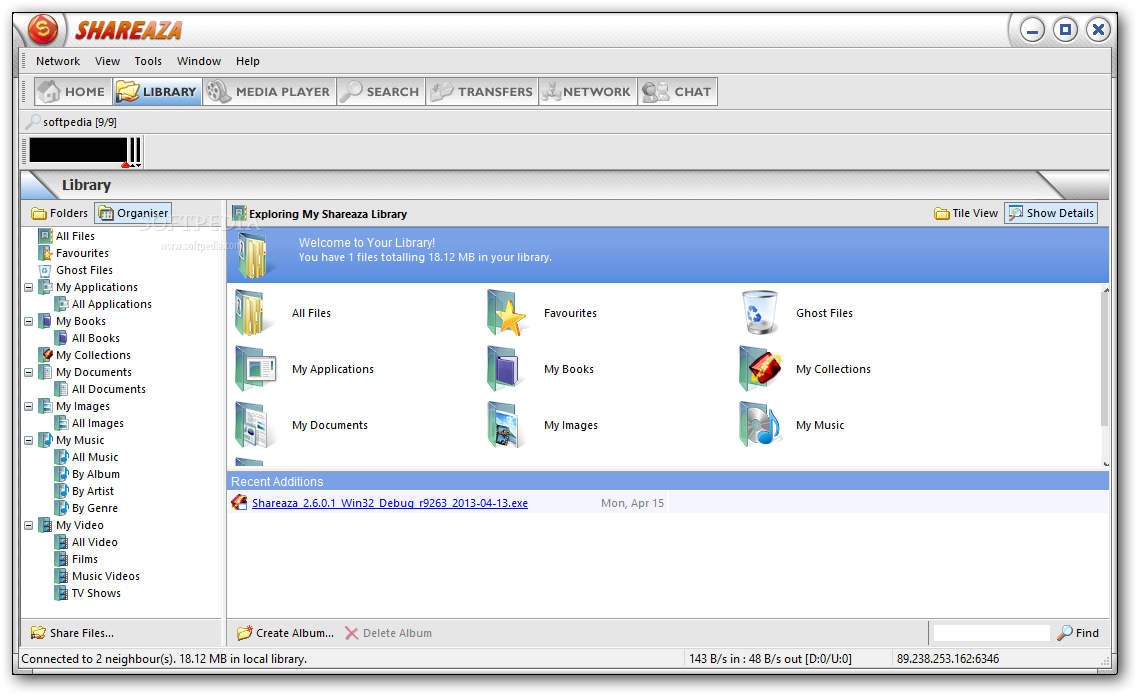Screen dimensions: 1138x695
Task: Open the My Documents folder icon
Action: coord(252,424)
